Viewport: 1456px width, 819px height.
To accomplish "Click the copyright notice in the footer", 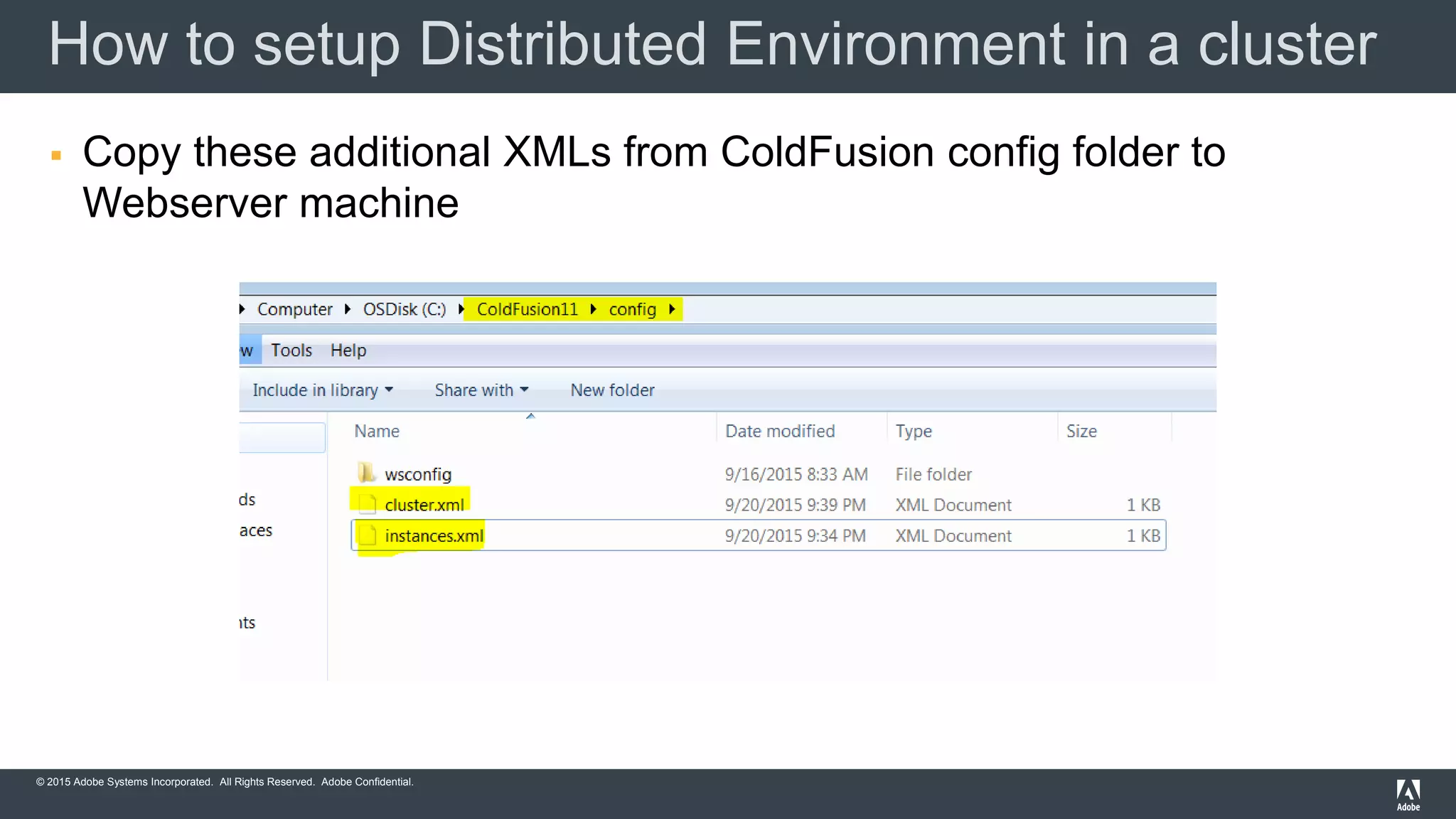I will 225,781.
